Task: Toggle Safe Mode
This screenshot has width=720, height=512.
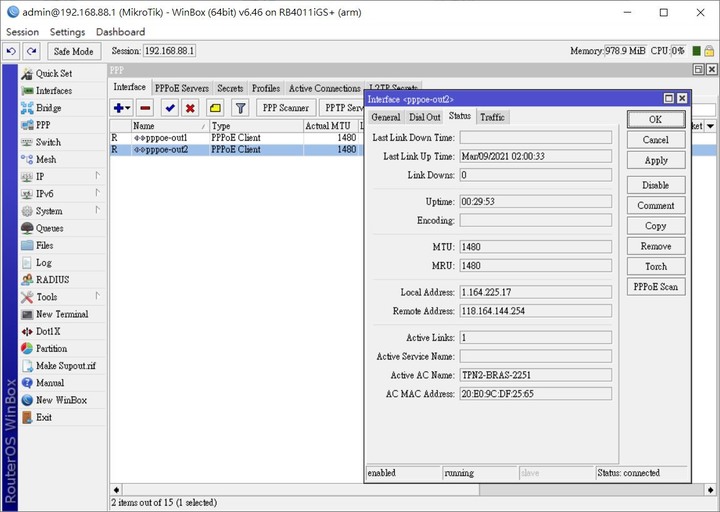Action: pyautogui.click(x=73, y=51)
